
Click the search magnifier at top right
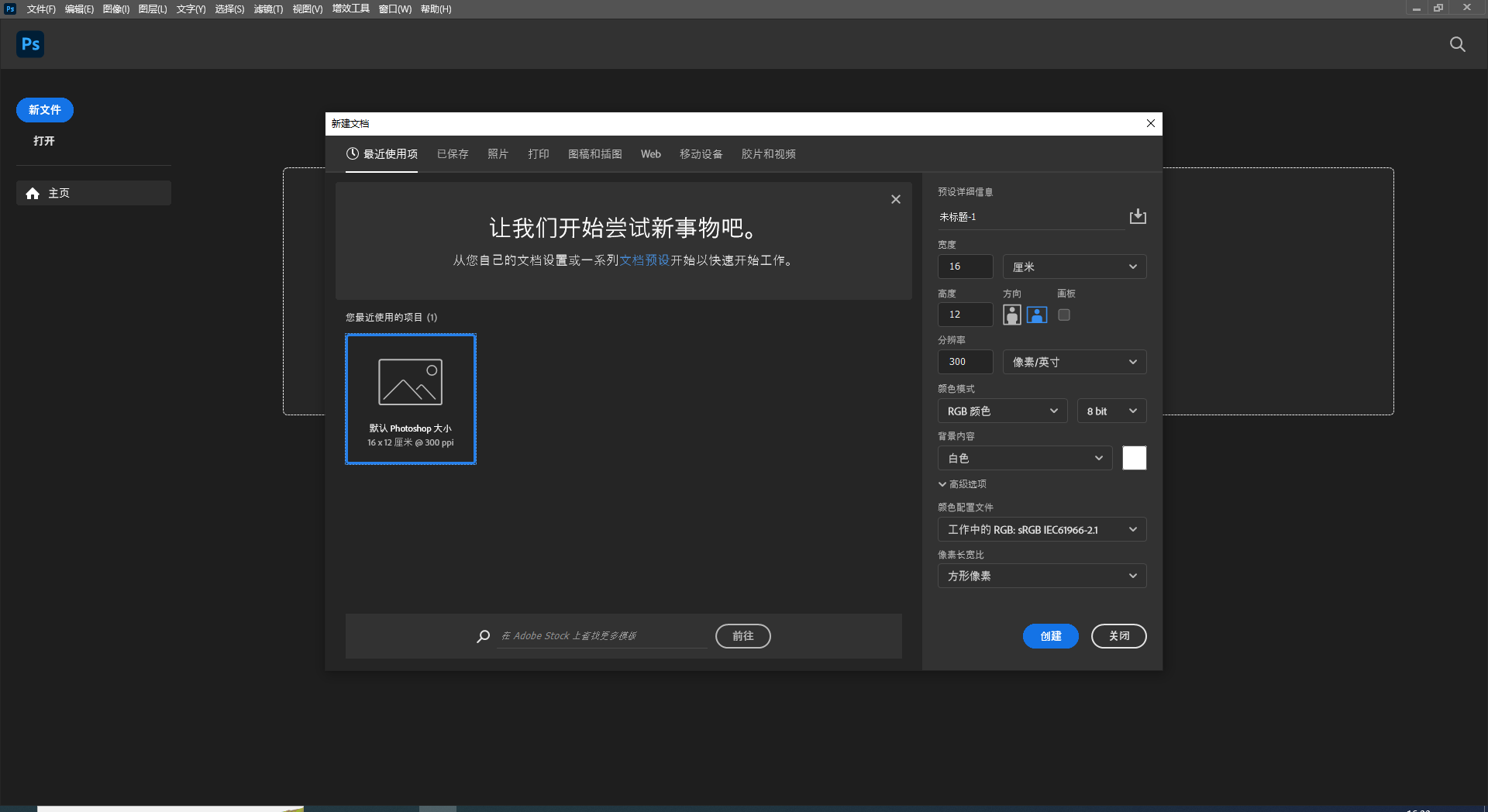tap(1458, 44)
